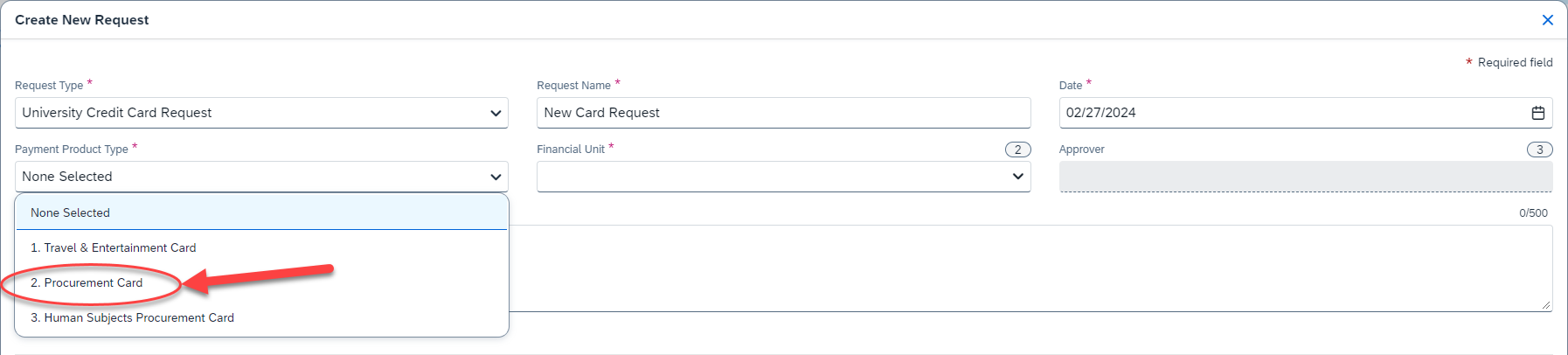Close the Create New Request dialog

click(x=1547, y=20)
